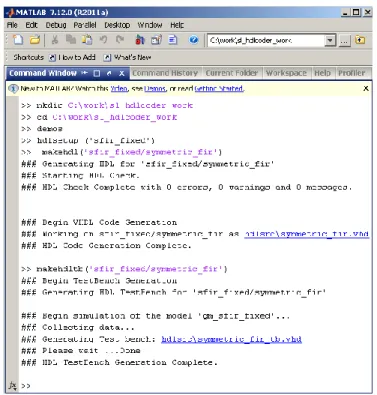Click the makehdltb command line
Image resolution: width=377 pixels, height=395 pixels.
pos(124,269)
